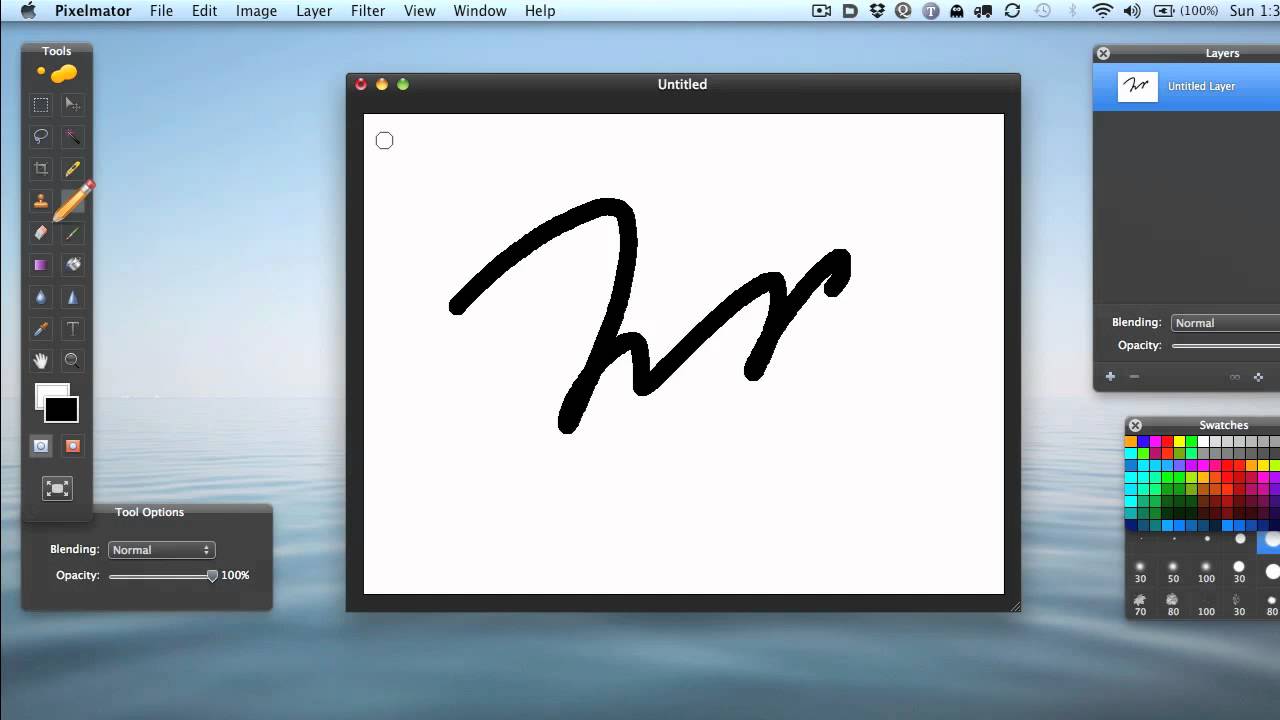Select the Lasso tool
The image size is (1280, 720).
pyautogui.click(x=41, y=137)
